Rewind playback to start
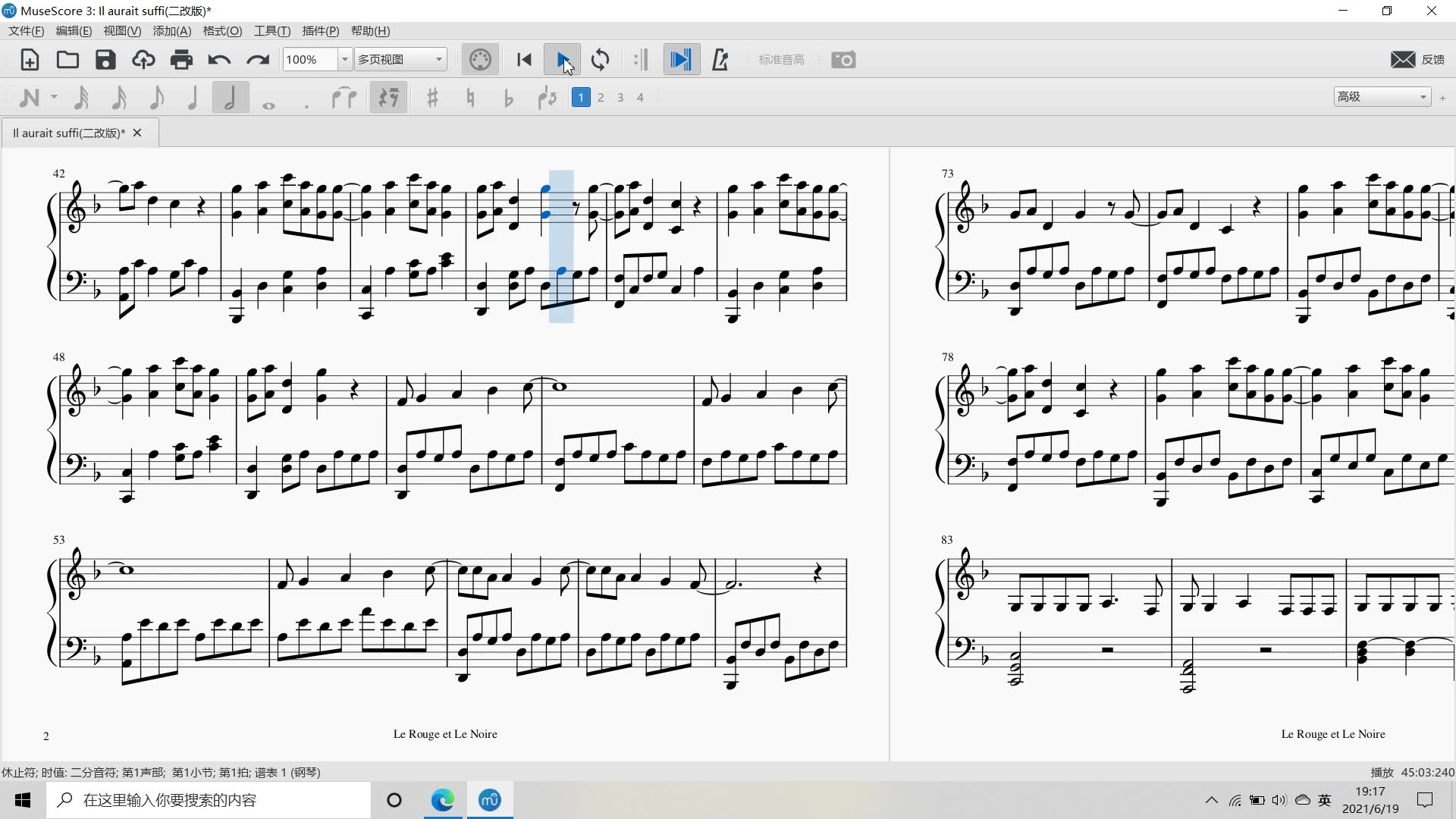This screenshot has width=1456, height=819. tap(524, 60)
